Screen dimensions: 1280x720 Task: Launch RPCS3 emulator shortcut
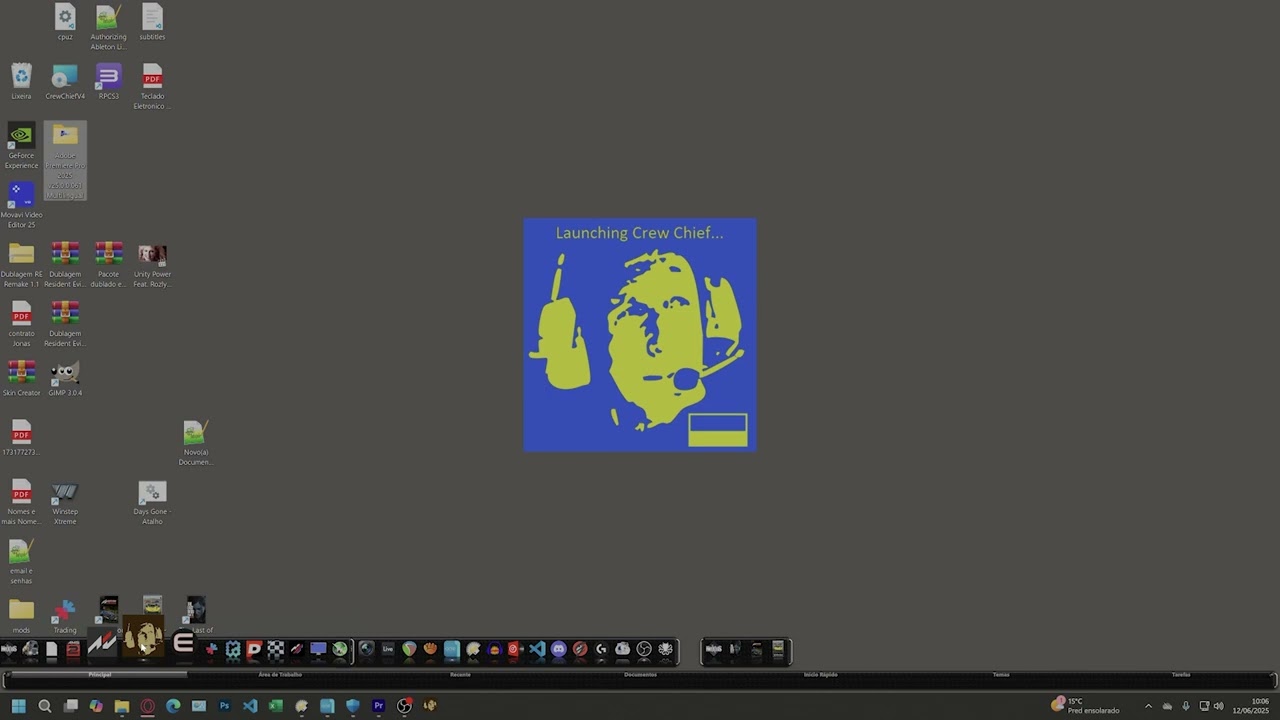108,82
